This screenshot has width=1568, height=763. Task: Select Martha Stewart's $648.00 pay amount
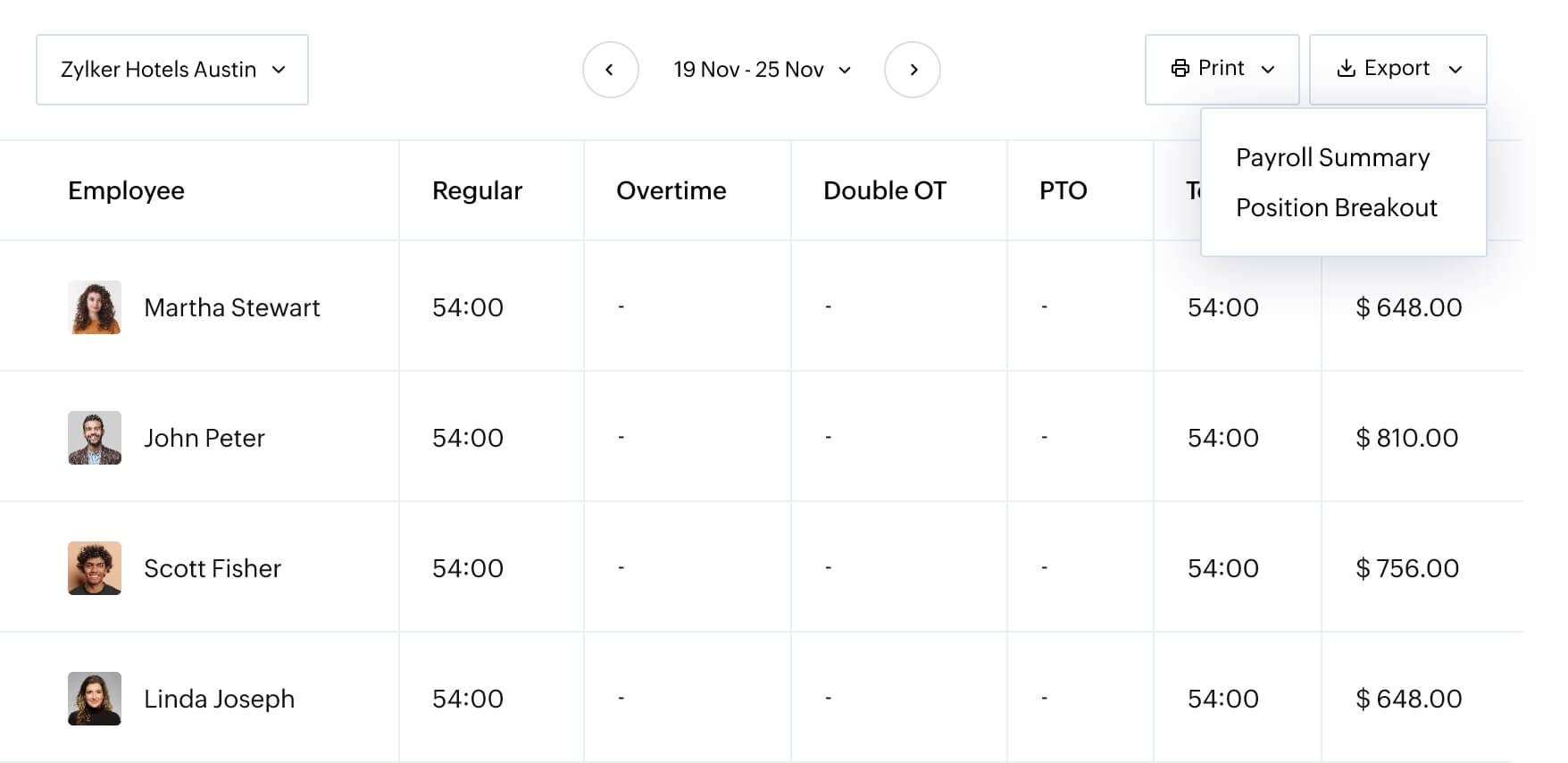(1409, 306)
